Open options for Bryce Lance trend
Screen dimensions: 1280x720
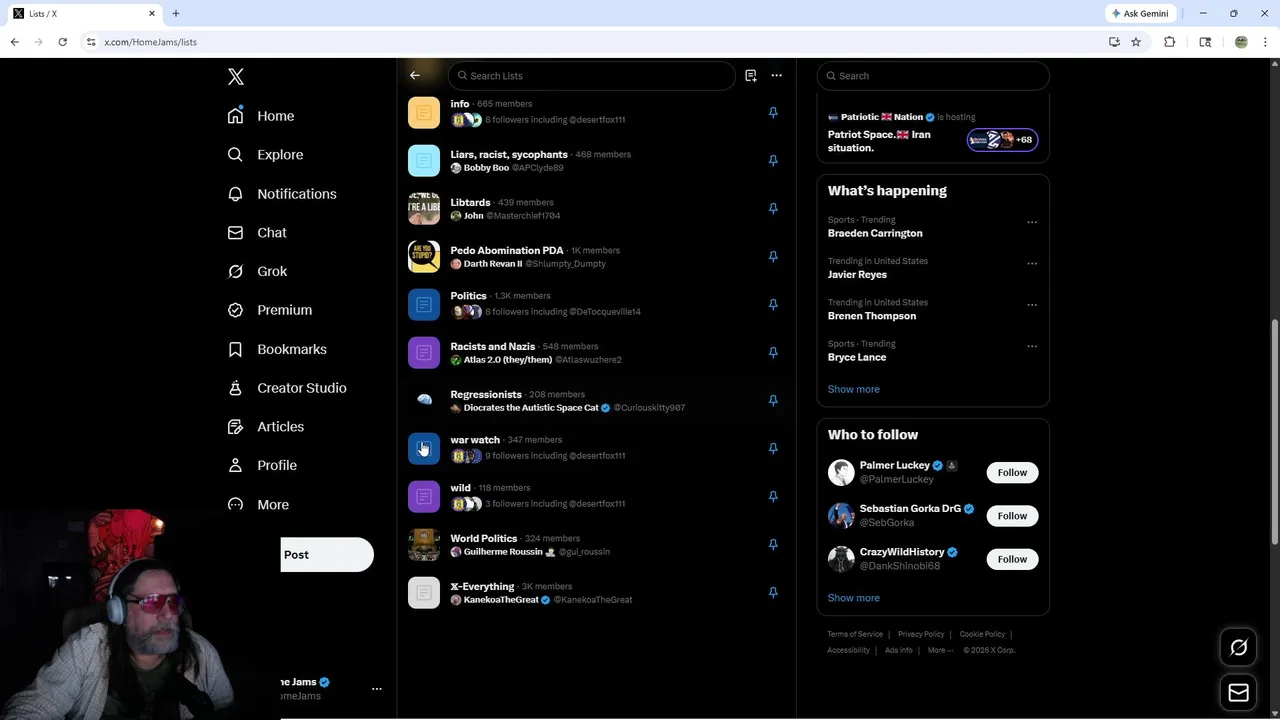1032,346
